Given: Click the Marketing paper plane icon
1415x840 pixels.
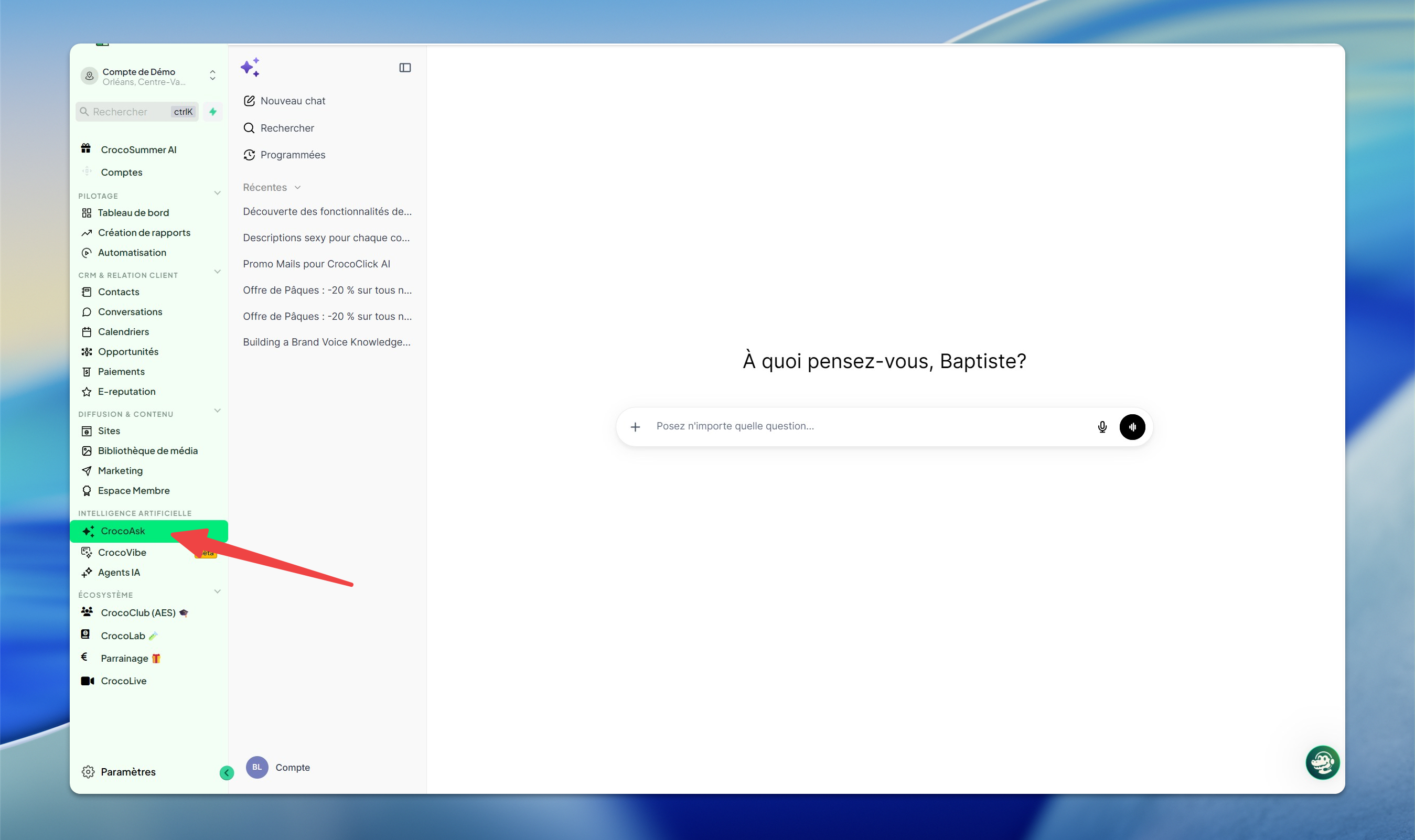Looking at the screenshot, I should click(87, 471).
